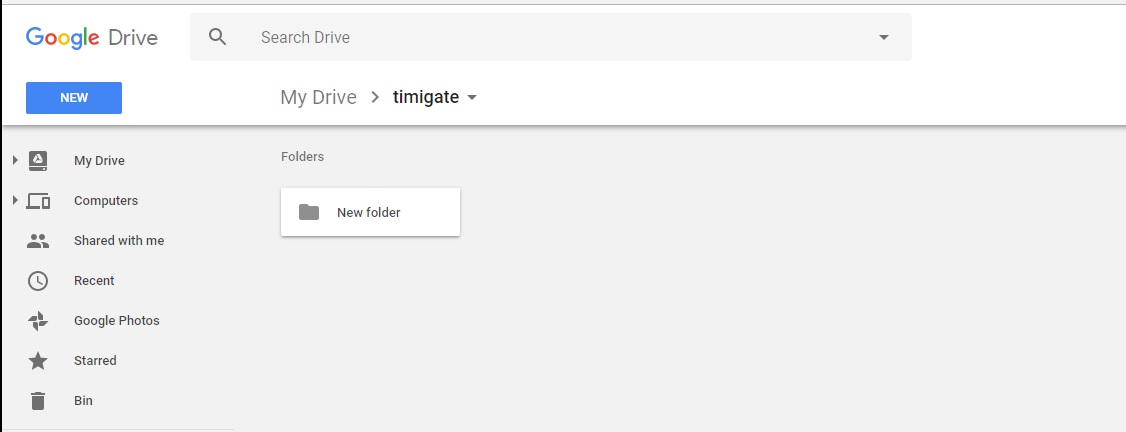Click the Bin trash icon
This screenshot has height=432, width=1126.
point(38,401)
